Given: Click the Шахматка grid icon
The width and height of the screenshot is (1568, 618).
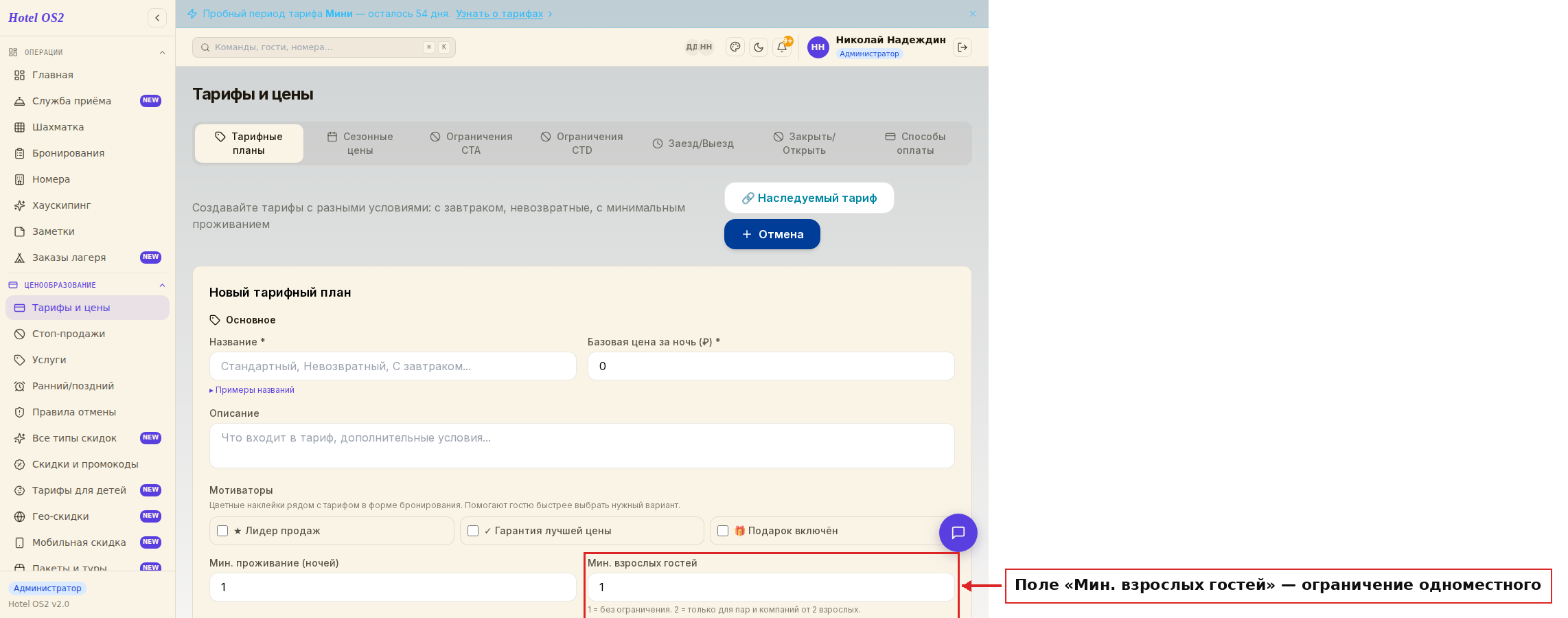Looking at the screenshot, I should coord(20,127).
